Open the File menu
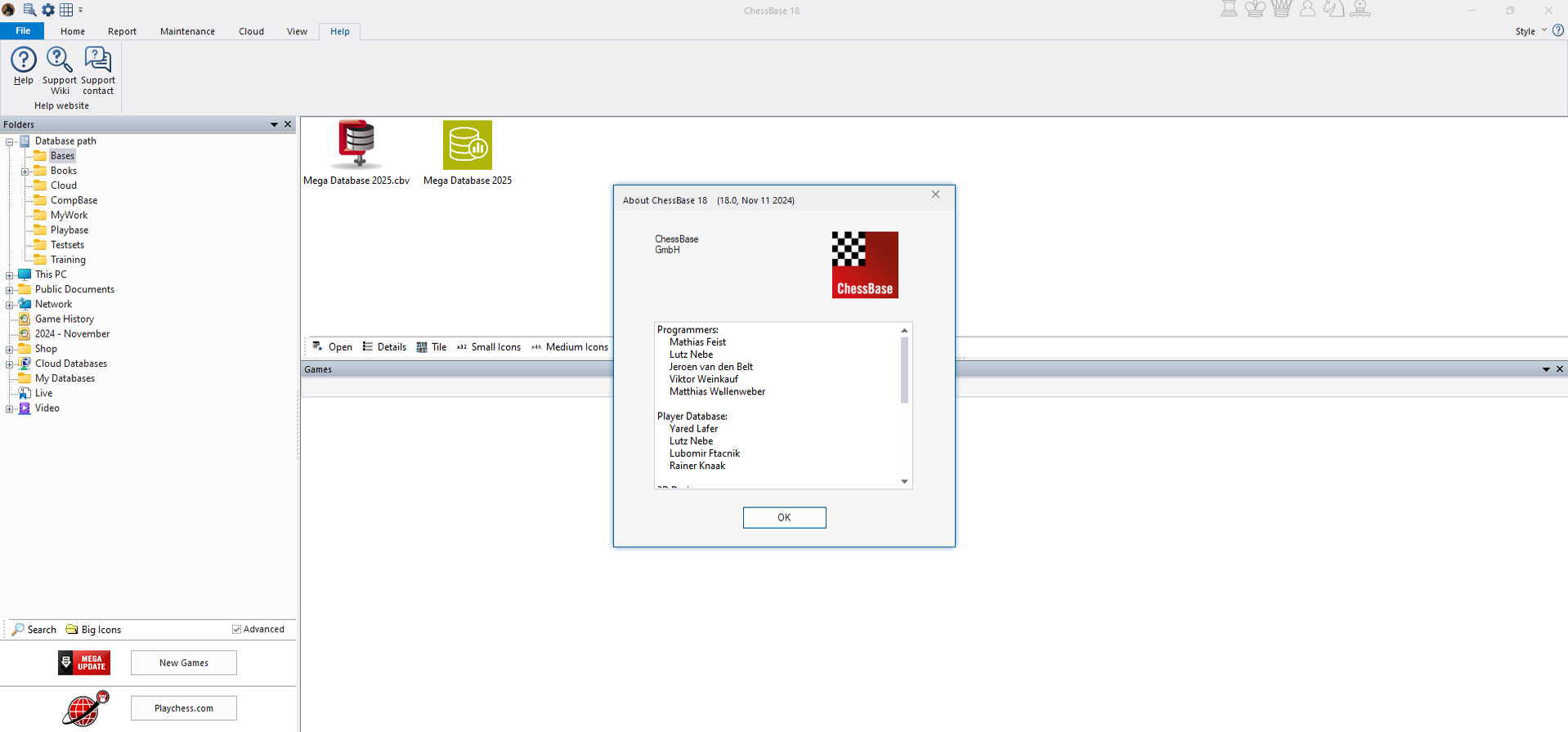The image size is (1568, 732). [x=23, y=31]
